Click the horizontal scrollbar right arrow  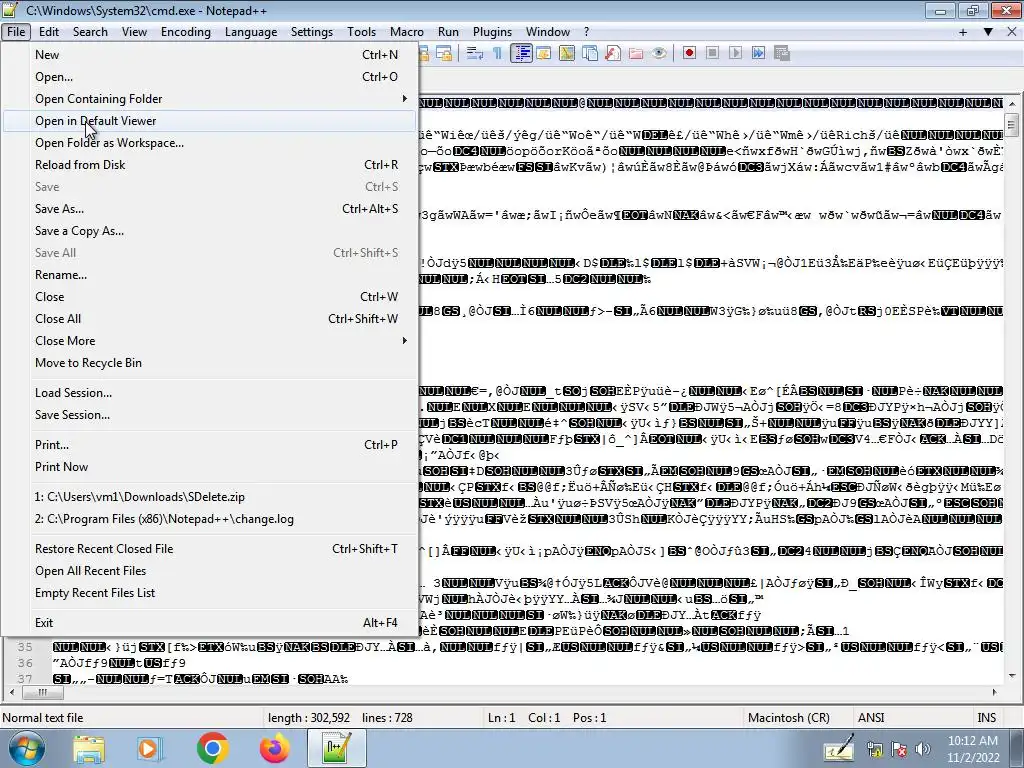[995, 692]
